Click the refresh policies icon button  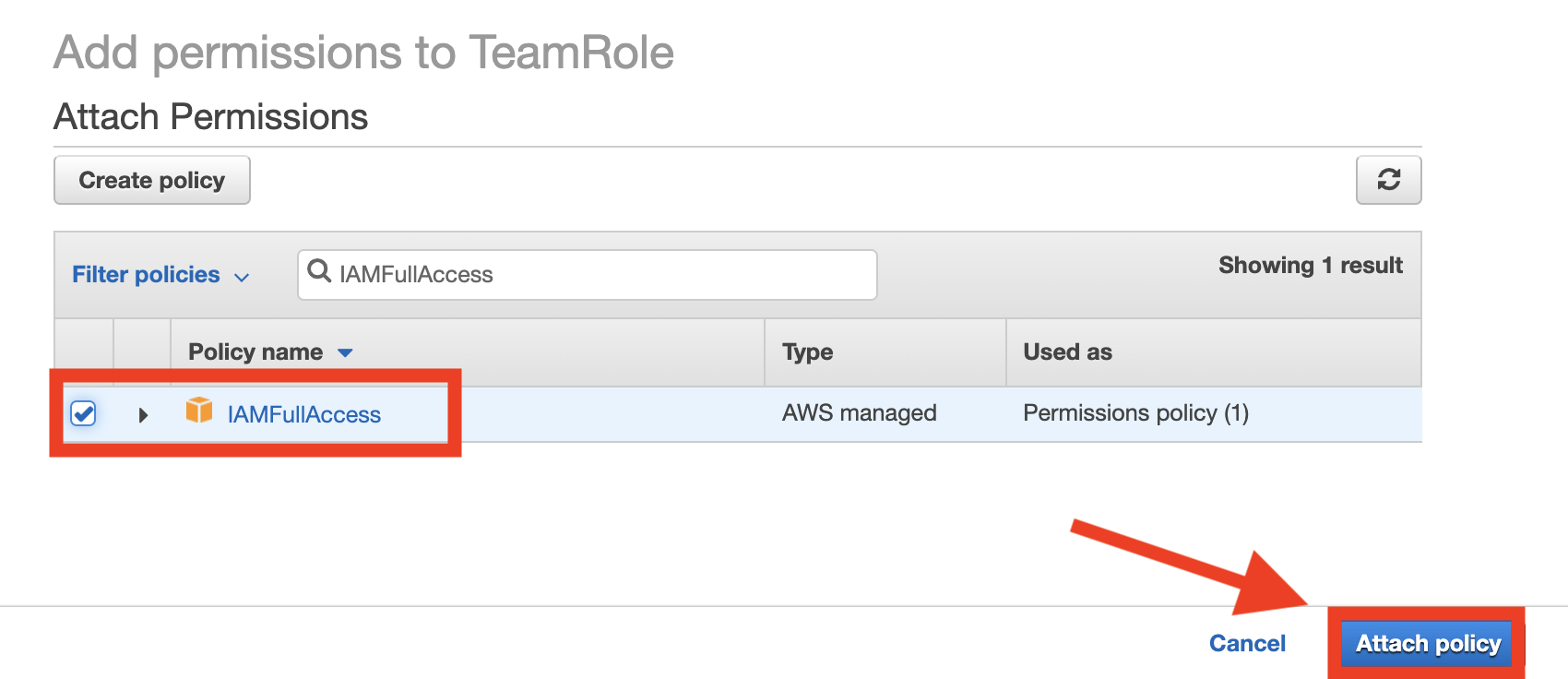click(1388, 180)
